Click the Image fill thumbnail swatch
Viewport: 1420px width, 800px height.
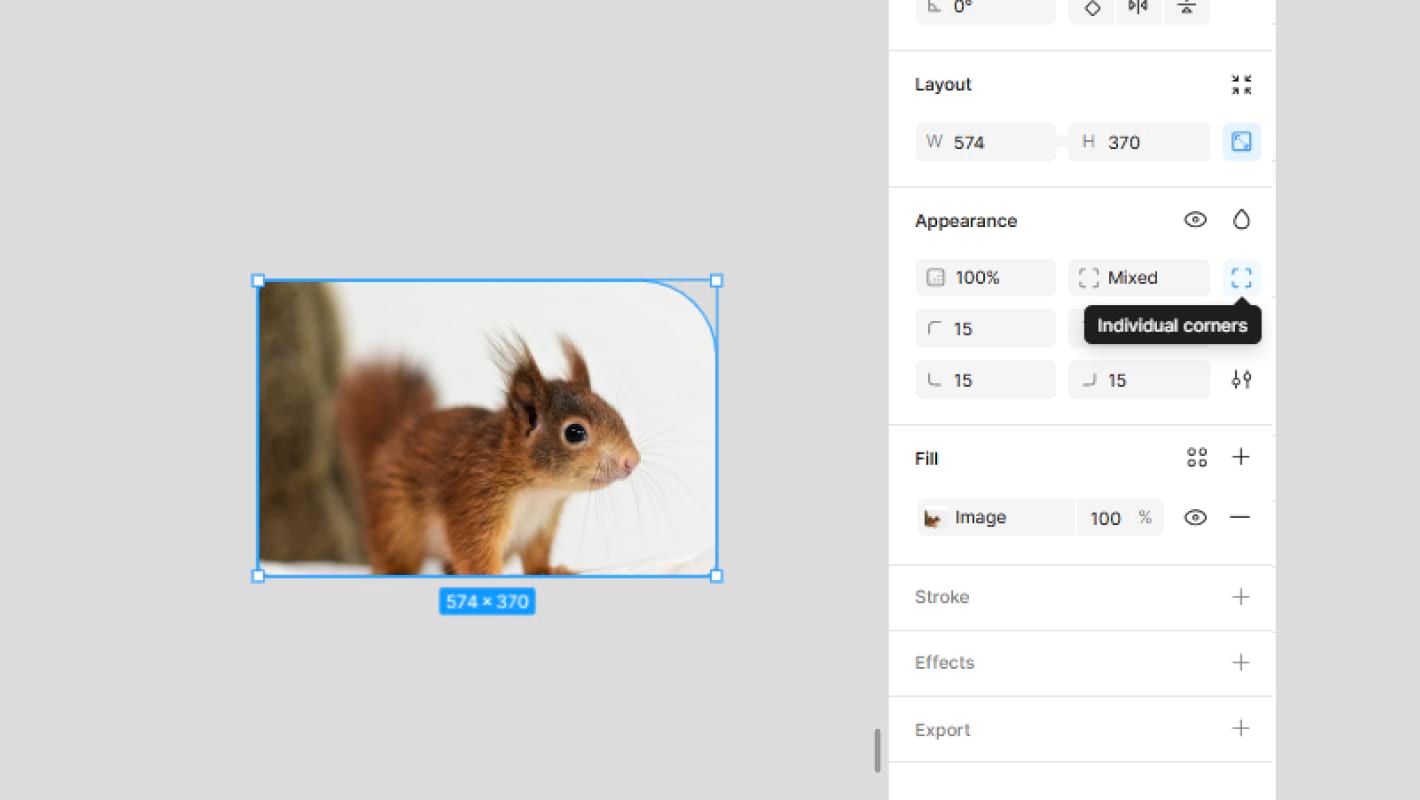tap(934, 518)
